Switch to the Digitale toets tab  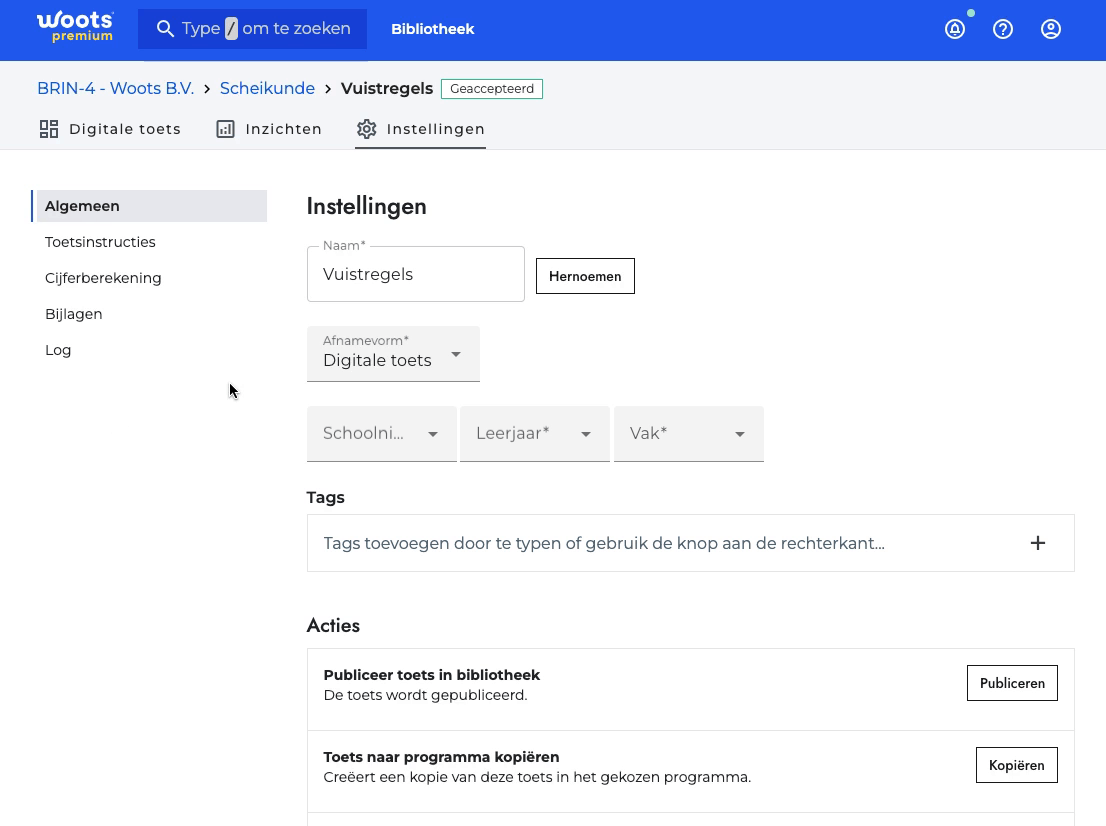110,129
